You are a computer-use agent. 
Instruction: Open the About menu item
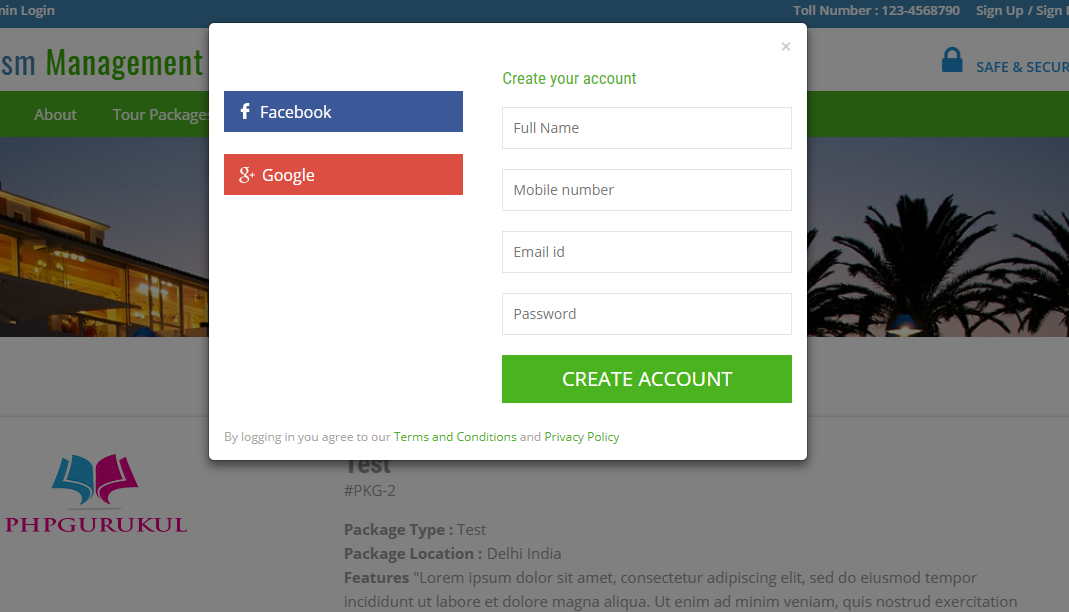tap(55, 115)
